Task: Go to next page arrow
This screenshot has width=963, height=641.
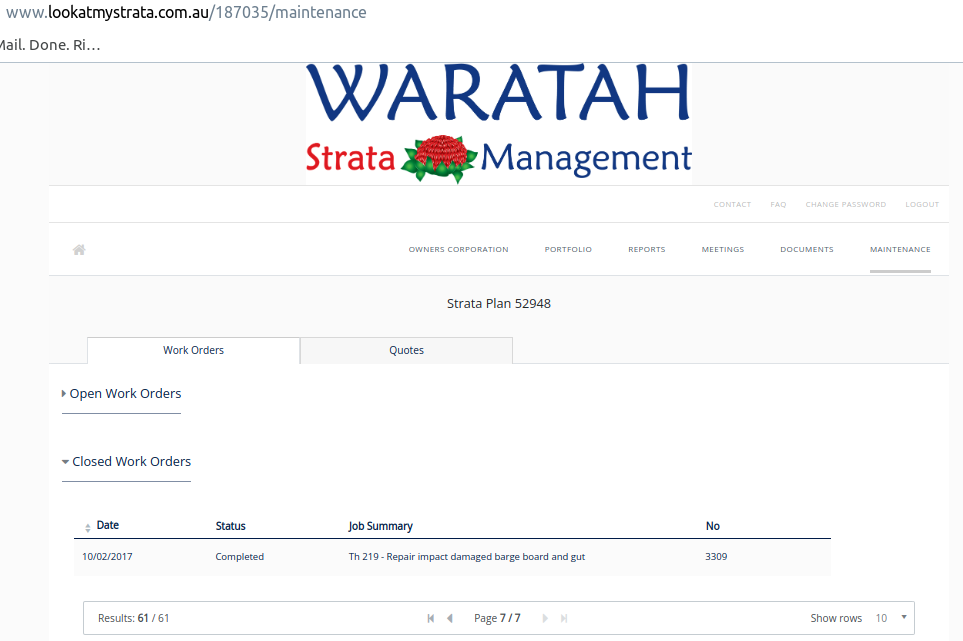Action: pyautogui.click(x=545, y=618)
